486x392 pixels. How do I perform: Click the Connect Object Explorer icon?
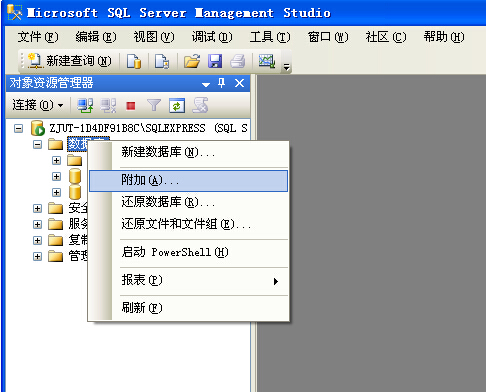coord(85,105)
